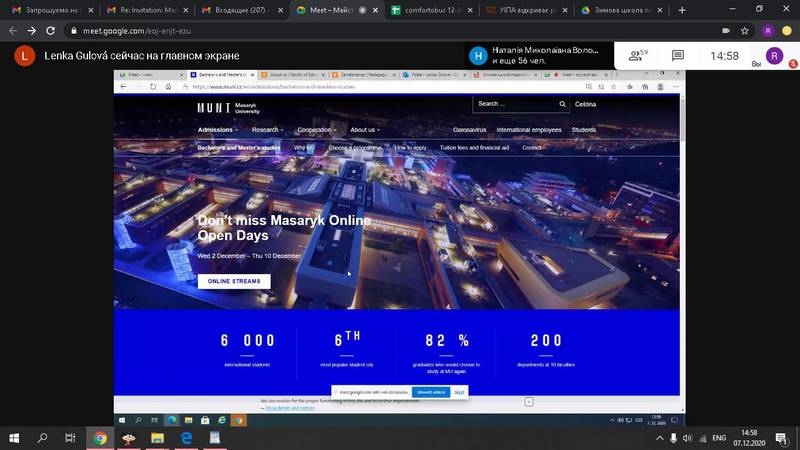The height and width of the screenshot is (450, 800).
Task: Open volume control in system tray
Action: 687,438
